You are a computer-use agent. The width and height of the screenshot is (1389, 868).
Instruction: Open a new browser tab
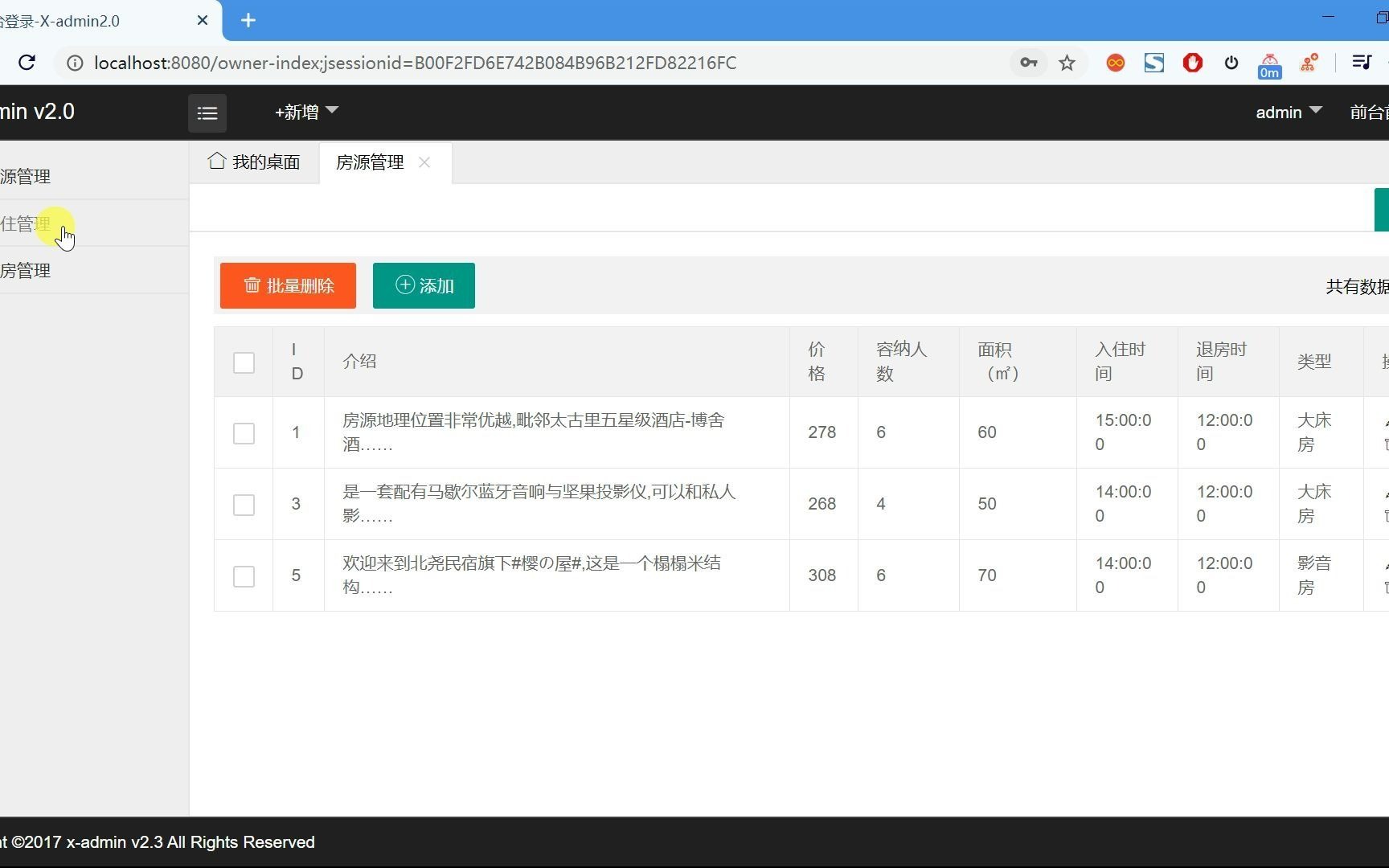pos(248,20)
